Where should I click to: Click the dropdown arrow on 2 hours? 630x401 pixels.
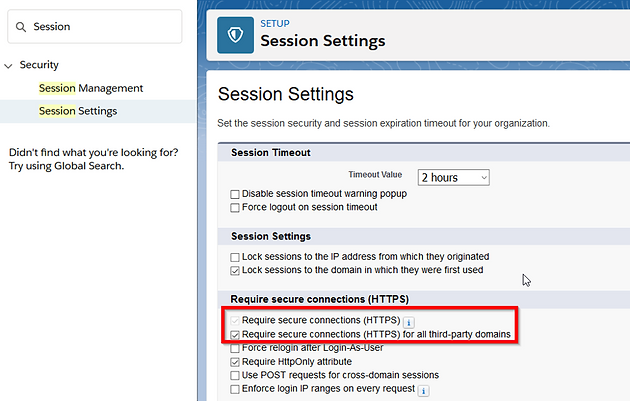click(484, 178)
